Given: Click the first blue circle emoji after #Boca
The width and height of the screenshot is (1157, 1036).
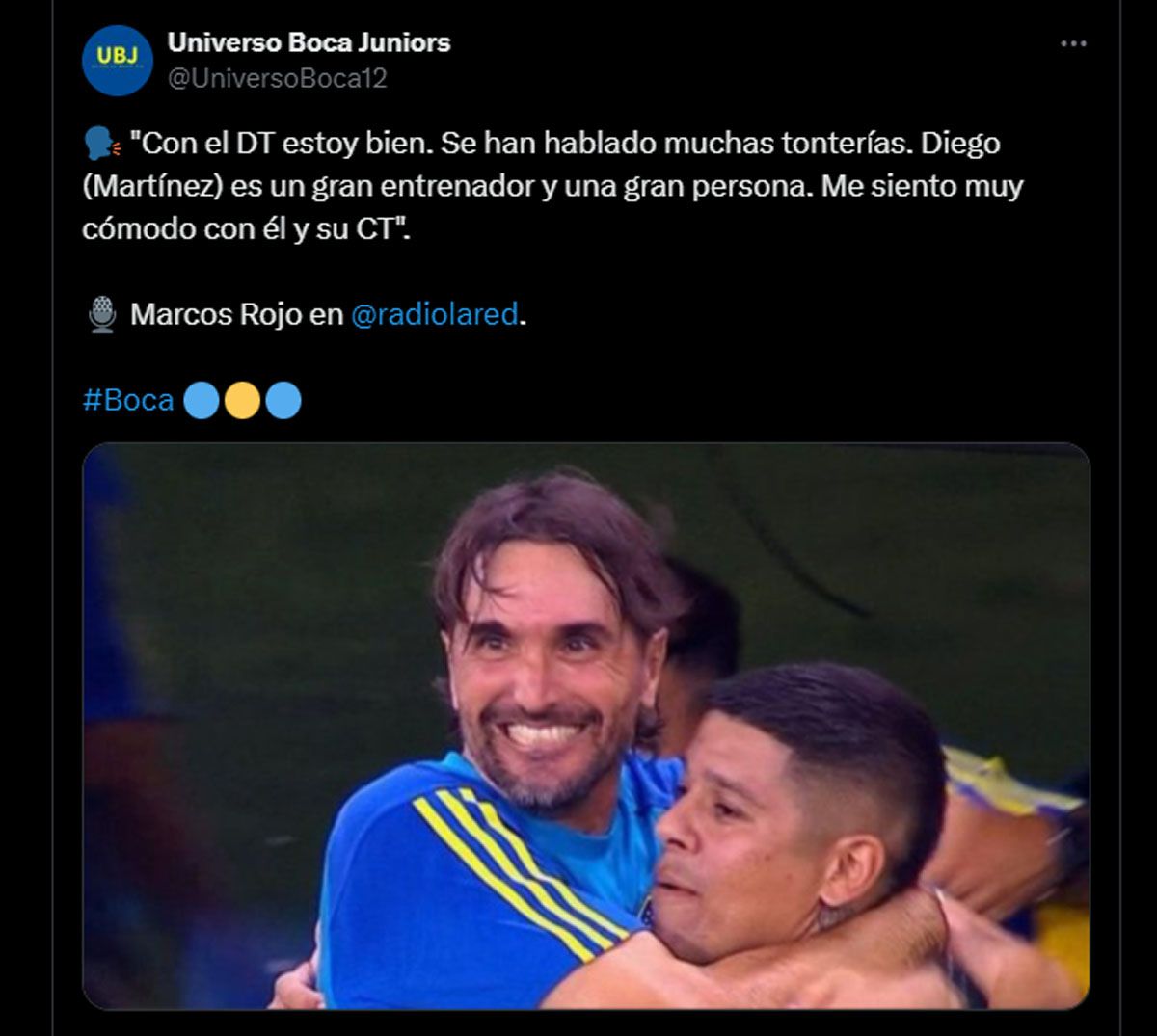Looking at the screenshot, I should [x=202, y=400].
